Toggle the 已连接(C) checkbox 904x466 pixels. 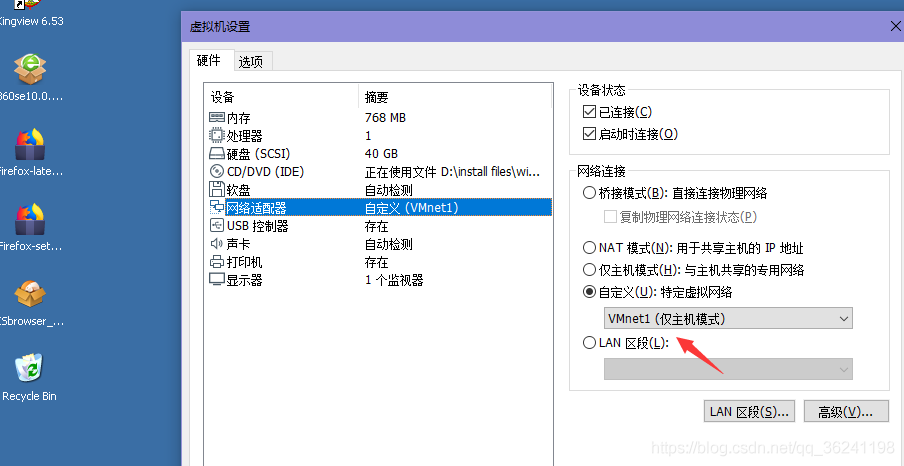tap(589, 111)
